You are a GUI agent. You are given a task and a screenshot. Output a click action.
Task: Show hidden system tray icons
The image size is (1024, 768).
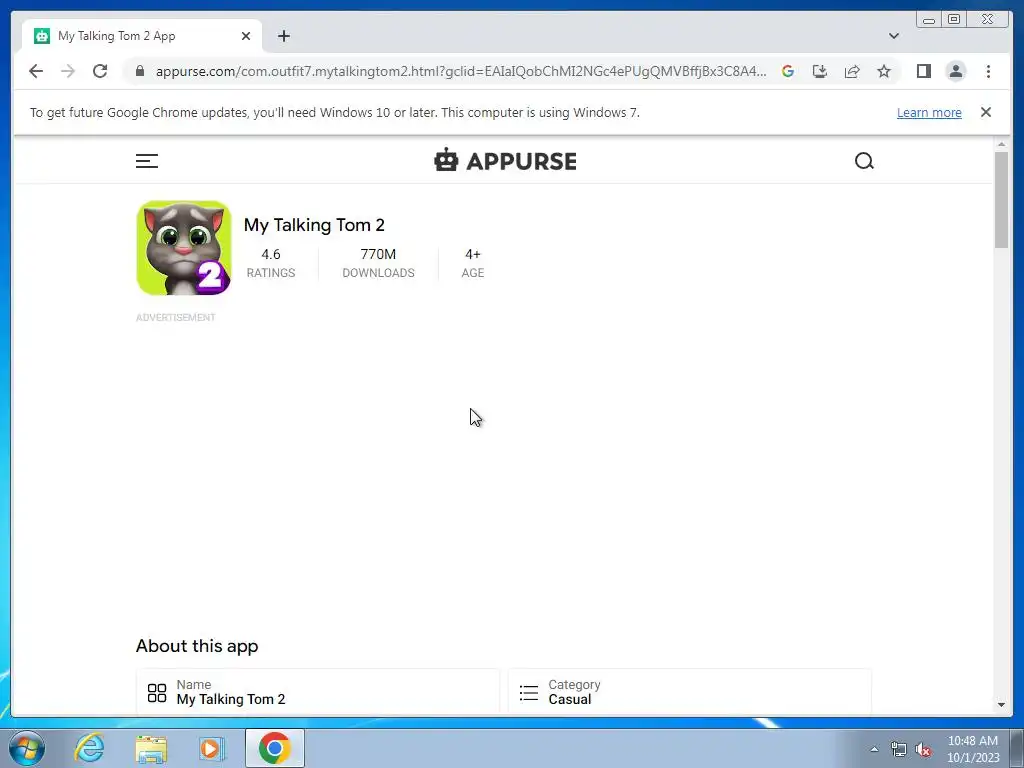click(874, 749)
